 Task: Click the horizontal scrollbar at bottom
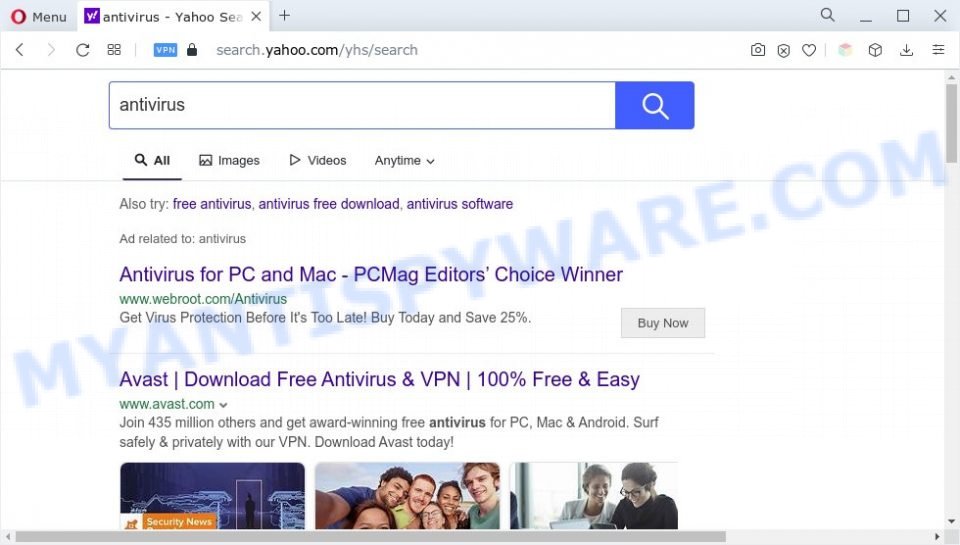click(x=370, y=537)
